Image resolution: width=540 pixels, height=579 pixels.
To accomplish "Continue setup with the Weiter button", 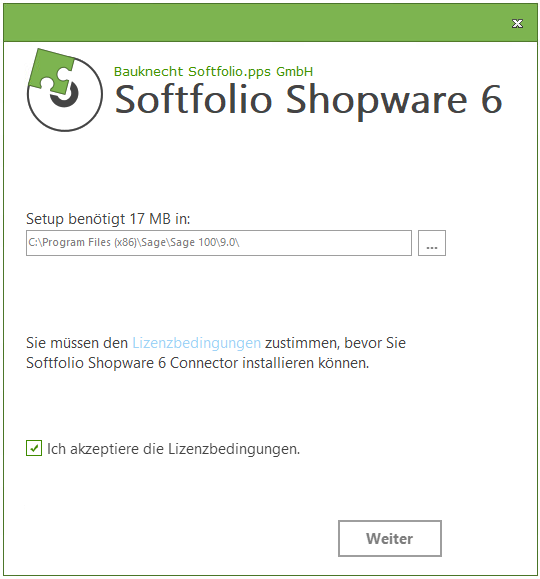I will pos(390,538).
